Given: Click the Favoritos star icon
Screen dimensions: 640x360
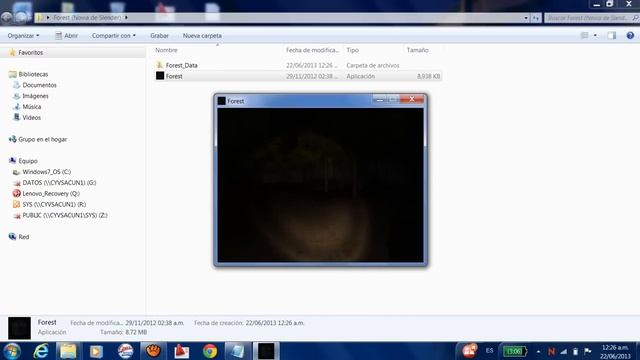Looking at the screenshot, I should [x=12, y=53].
